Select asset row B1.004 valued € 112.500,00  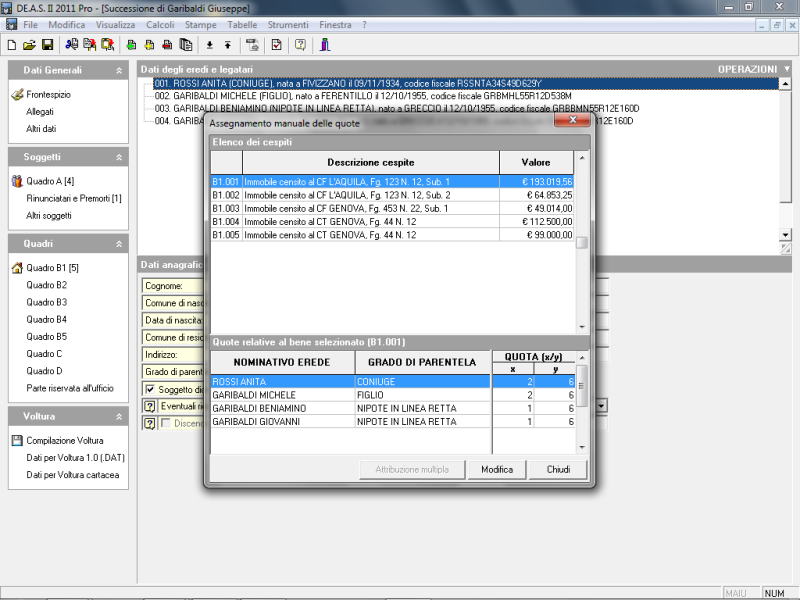click(392, 221)
